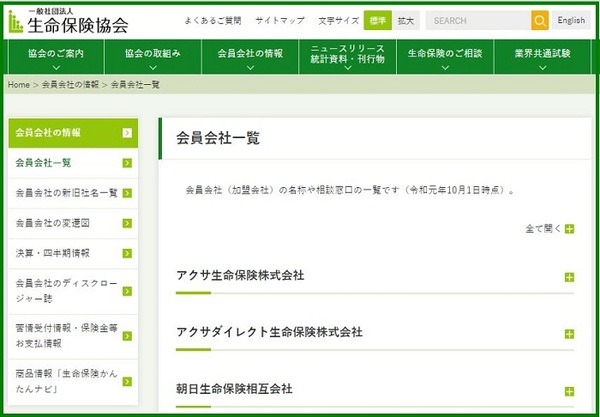
Task: Open よくあるご質問 link
Action: click(213, 21)
